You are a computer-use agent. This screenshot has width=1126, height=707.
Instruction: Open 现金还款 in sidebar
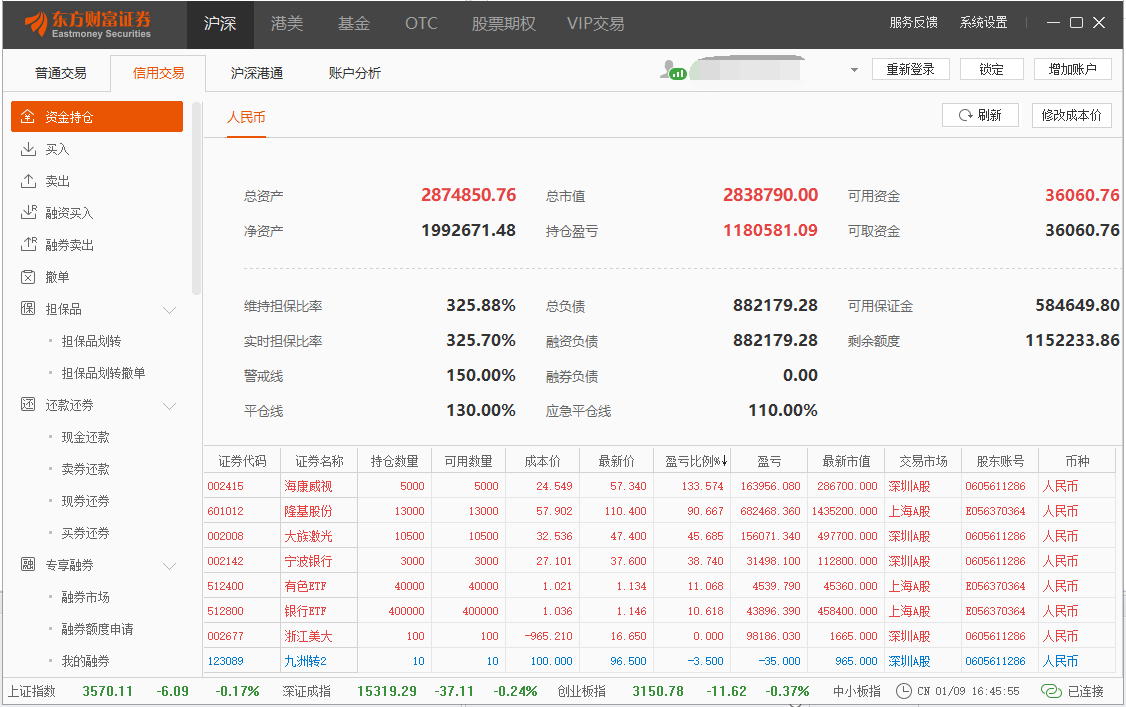tap(85, 436)
